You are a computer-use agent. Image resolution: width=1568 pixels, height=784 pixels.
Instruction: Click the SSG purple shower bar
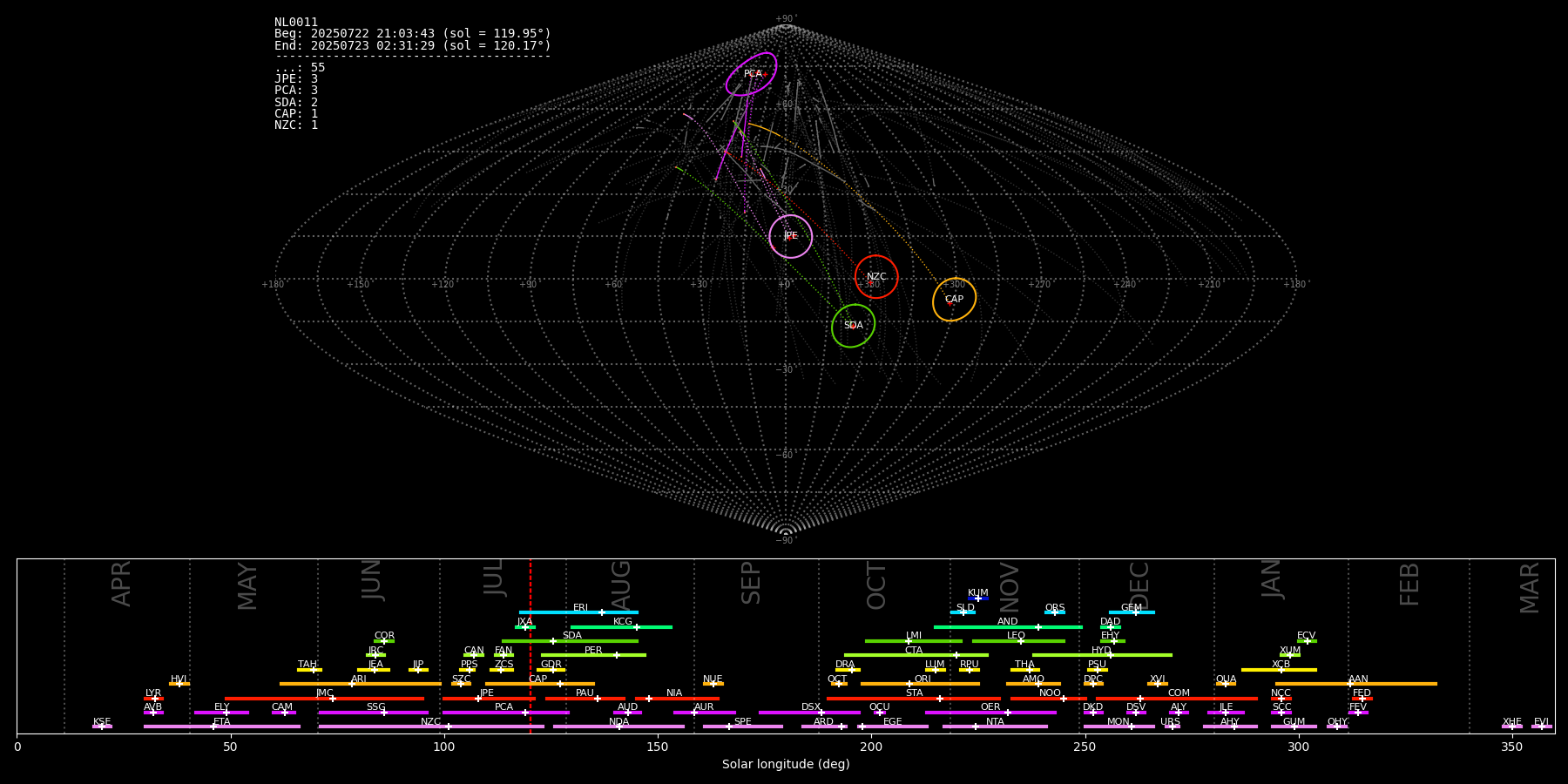click(374, 713)
